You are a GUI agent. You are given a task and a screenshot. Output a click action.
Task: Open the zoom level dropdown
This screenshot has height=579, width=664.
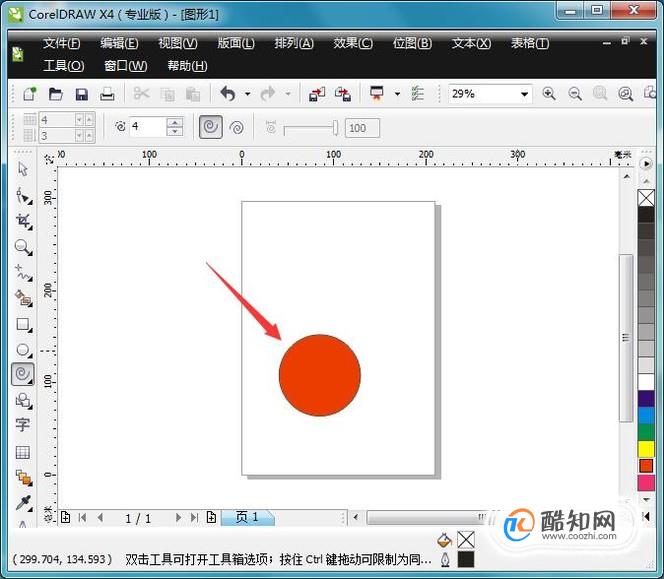tap(524, 94)
